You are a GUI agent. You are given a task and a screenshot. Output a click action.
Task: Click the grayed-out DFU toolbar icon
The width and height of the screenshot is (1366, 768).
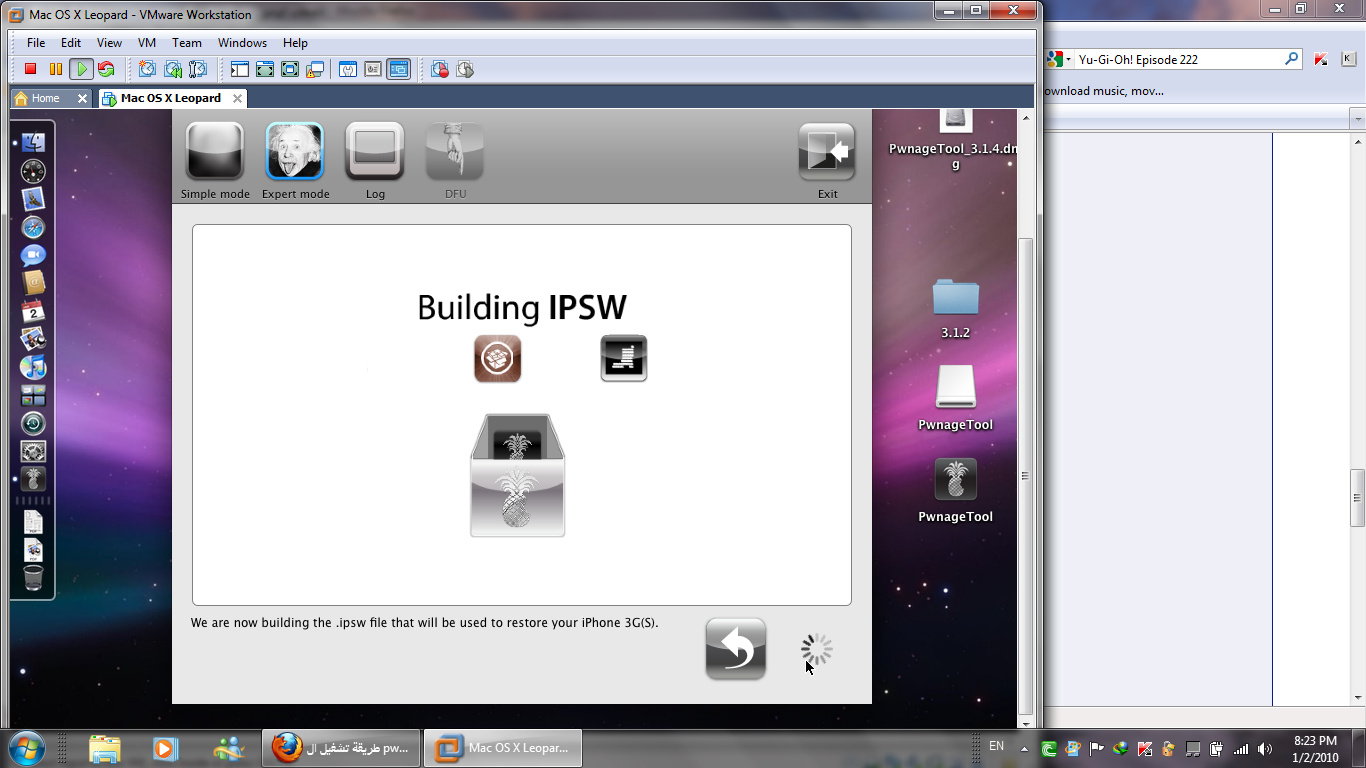point(454,152)
